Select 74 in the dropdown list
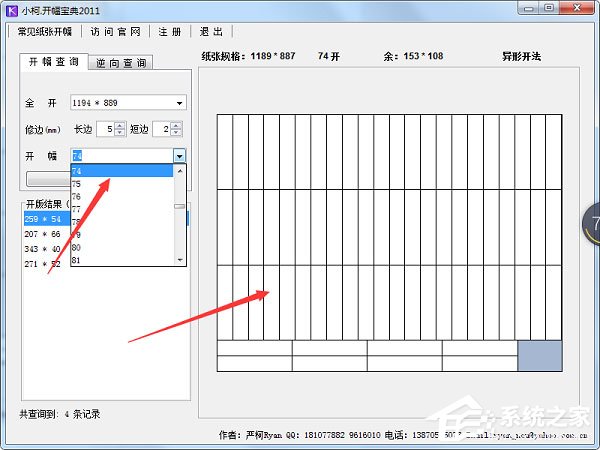Screen dimensions: 600x450 pos(122,171)
